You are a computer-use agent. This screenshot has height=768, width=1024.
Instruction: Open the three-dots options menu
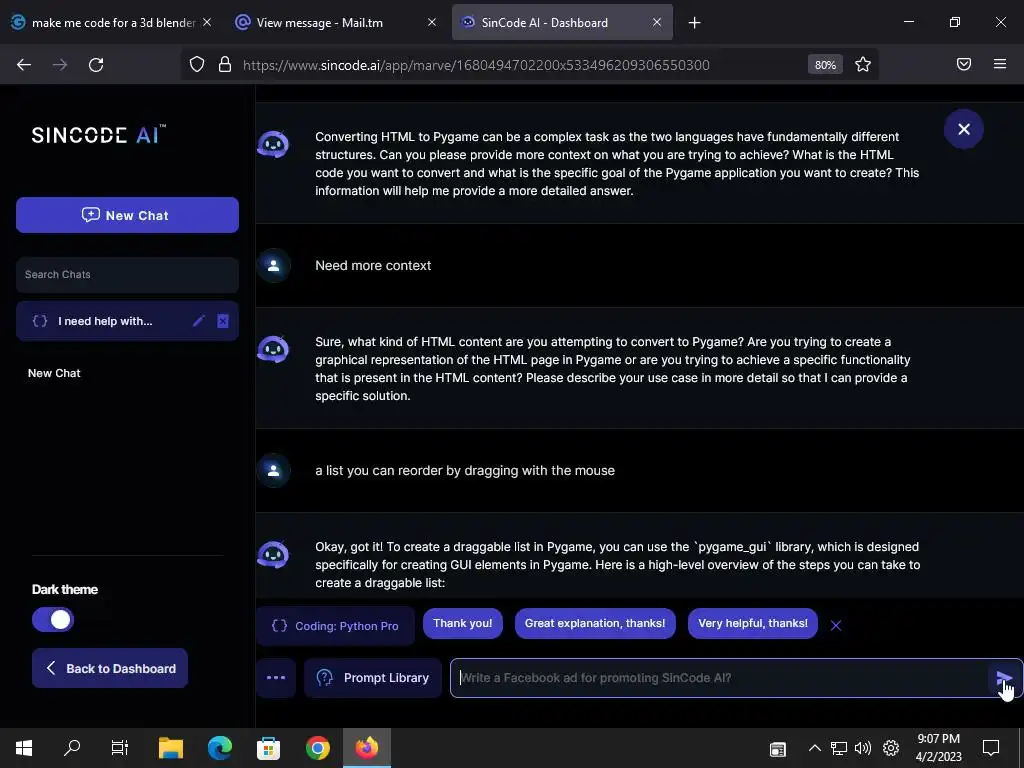pos(276,678)
